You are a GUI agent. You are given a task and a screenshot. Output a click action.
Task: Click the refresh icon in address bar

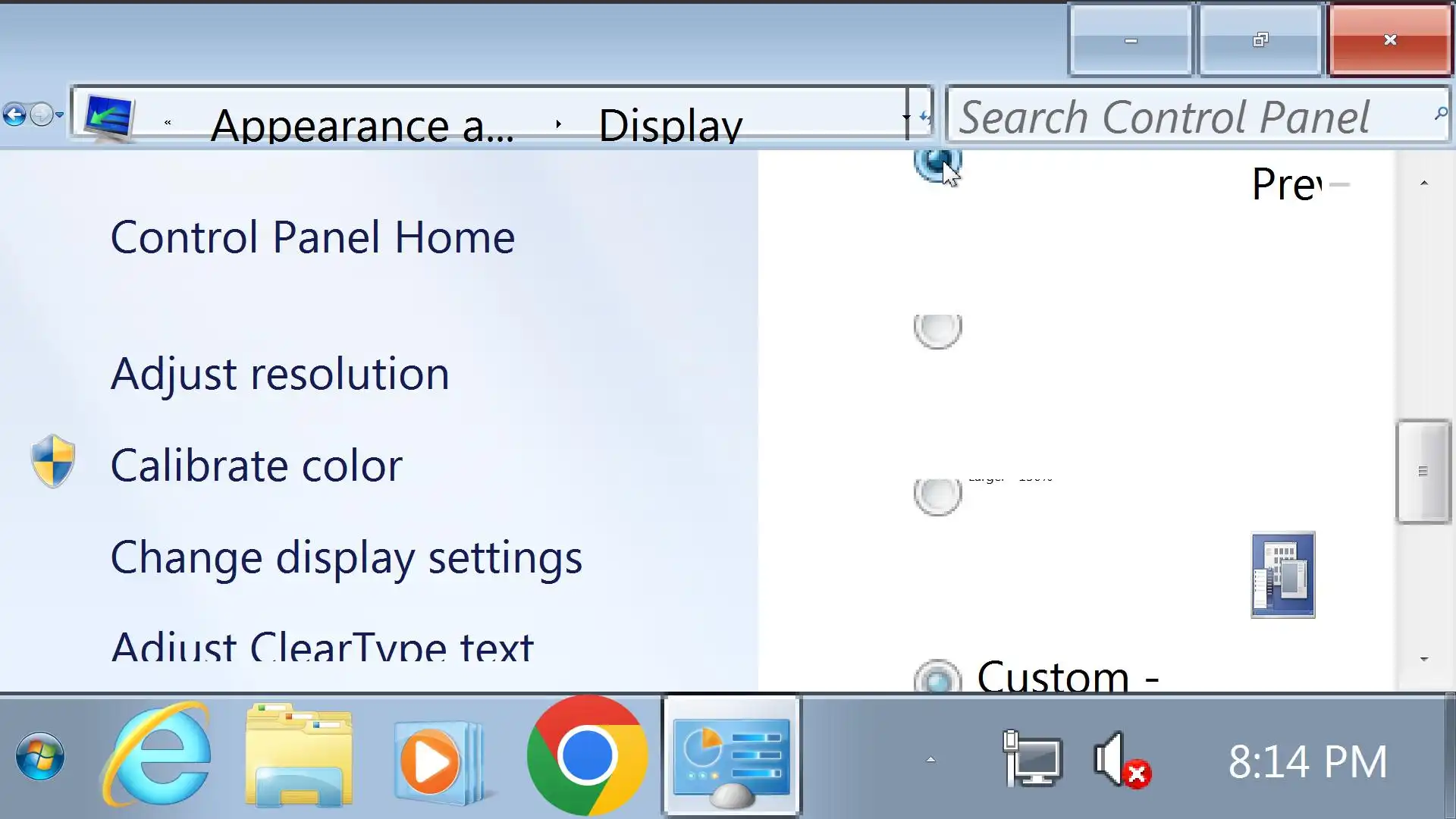pyautogui.click(x=924, y=117)
